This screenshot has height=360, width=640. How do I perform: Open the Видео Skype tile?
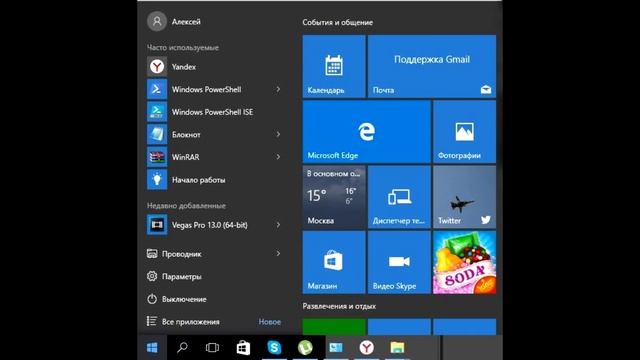[399, 262]
